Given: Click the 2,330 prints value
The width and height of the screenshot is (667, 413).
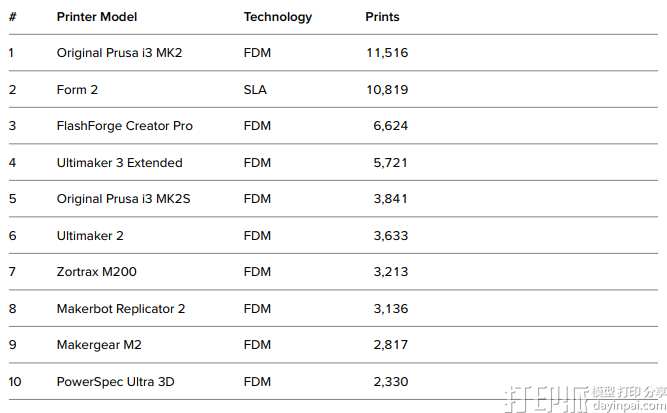Looking at the screenshot, I should click(x=391, y=382).
